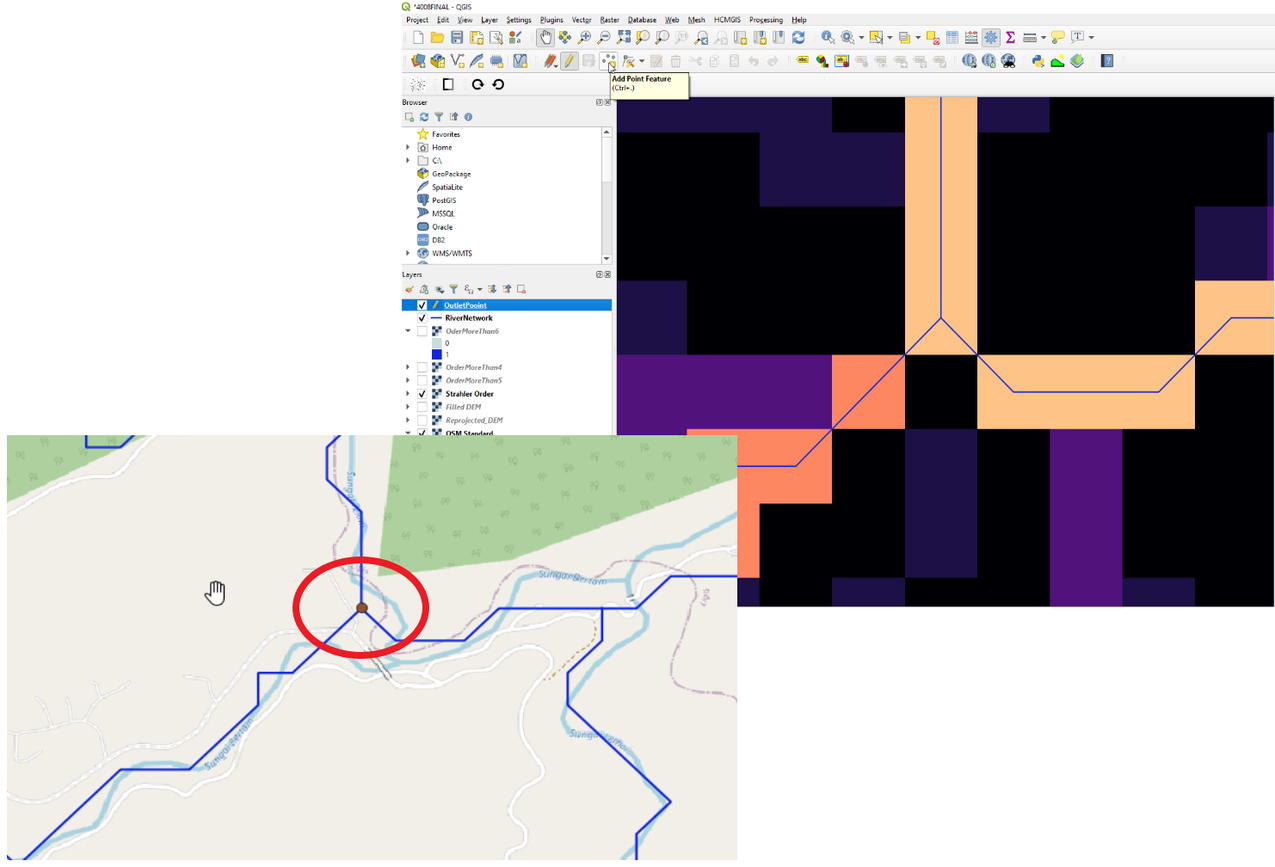Enable the OderMoreThan6 layer checkbox

tap(422, 331)
